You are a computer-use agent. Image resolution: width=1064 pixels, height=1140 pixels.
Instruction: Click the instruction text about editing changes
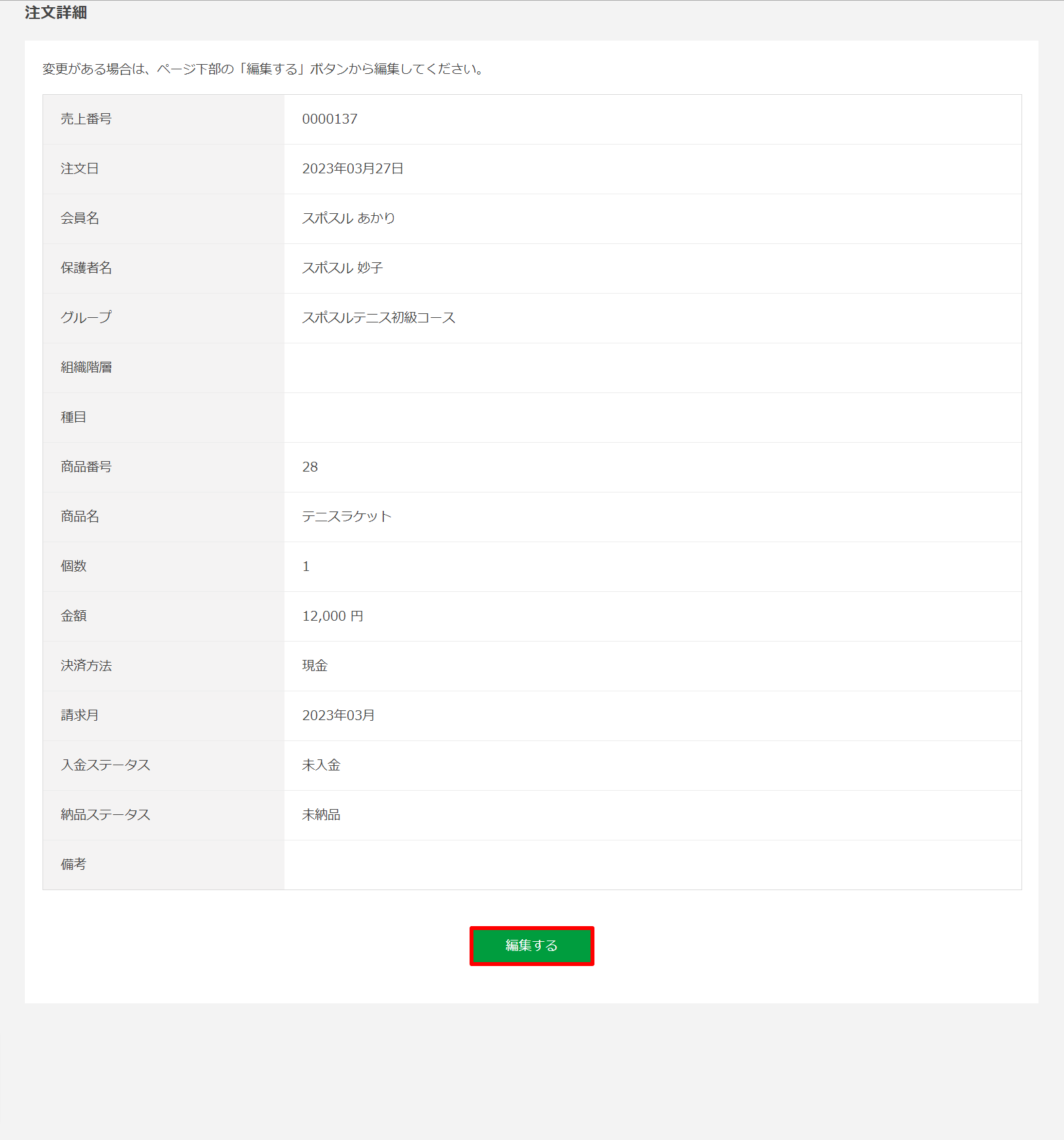[264, 69]
